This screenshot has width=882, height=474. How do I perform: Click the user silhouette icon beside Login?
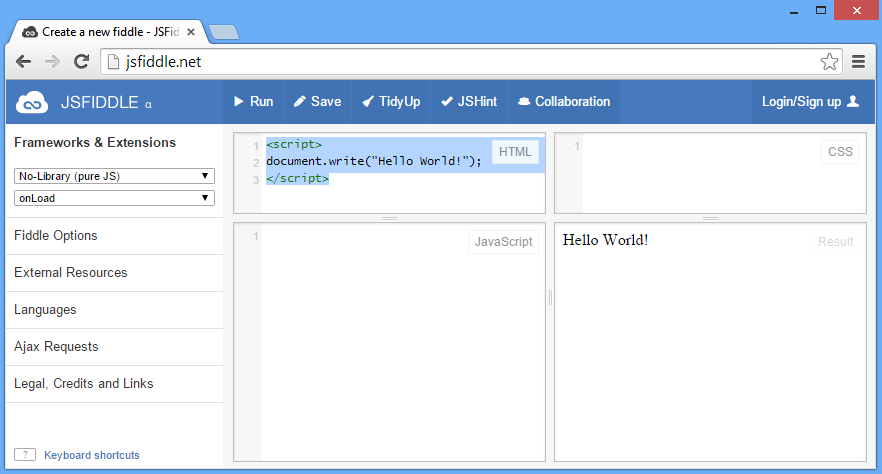tap(853, 101)
